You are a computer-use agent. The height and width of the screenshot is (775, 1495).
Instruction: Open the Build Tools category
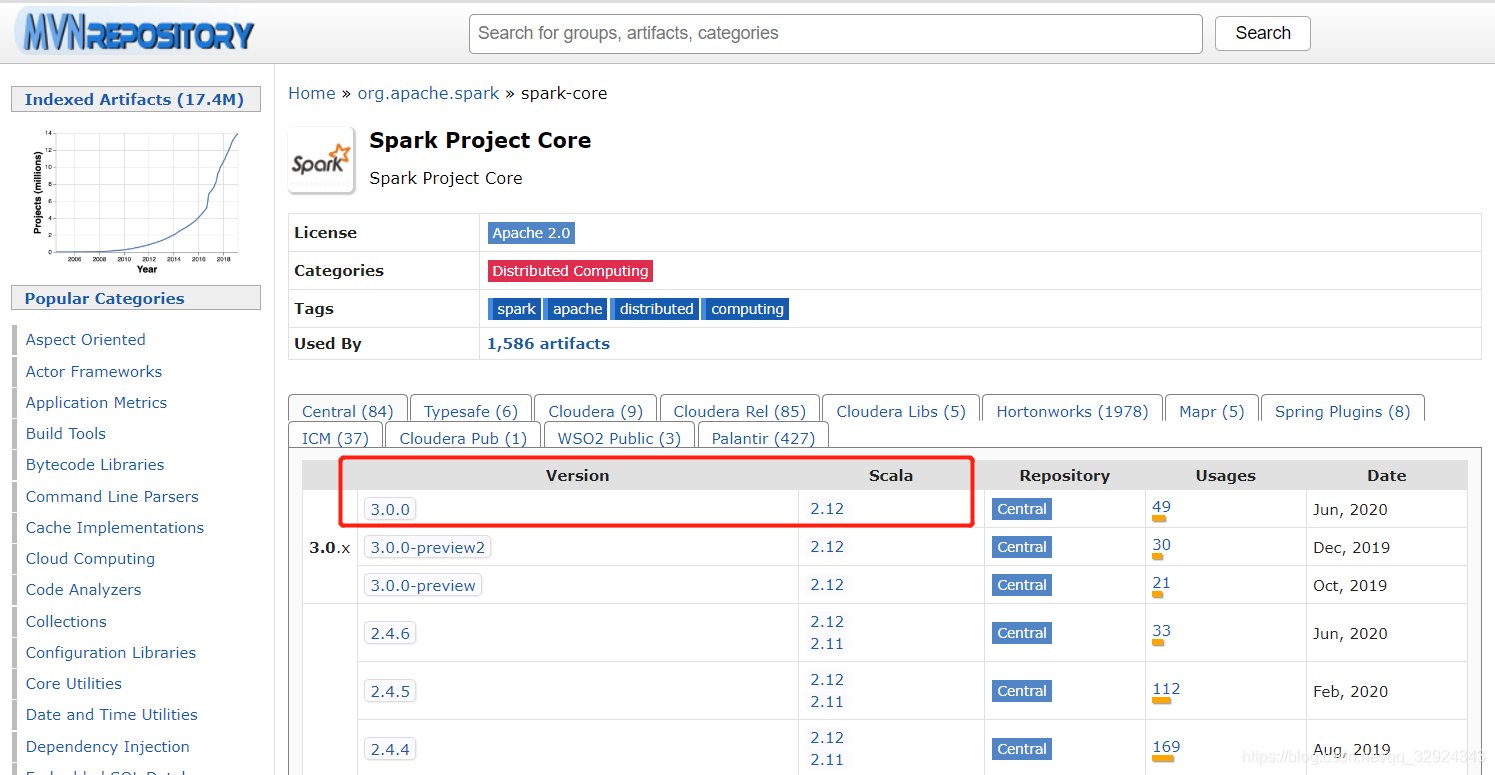click(x=66, y=433)
